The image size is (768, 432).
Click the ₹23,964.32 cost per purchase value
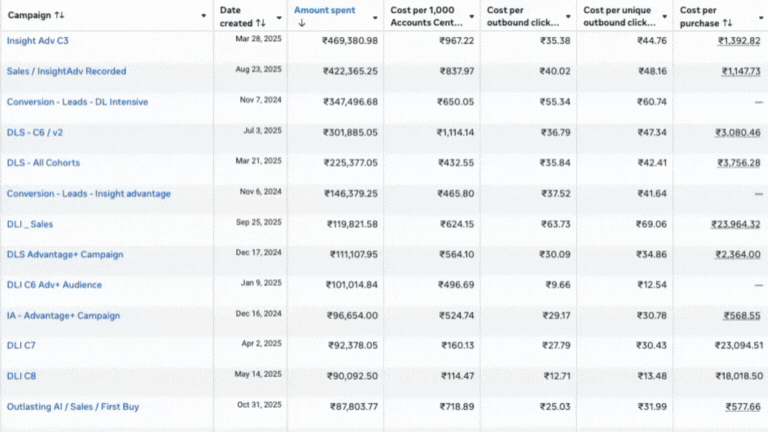(x=737, y=224)
